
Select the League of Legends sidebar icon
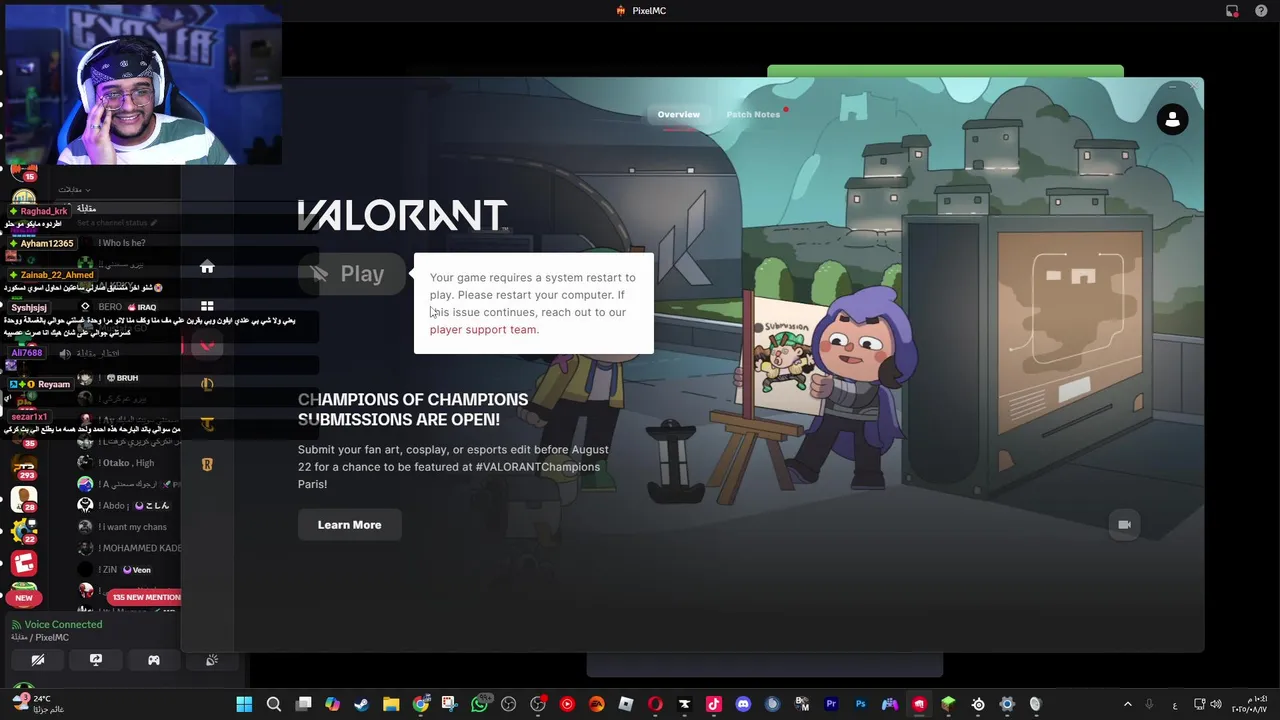click(207, 384)
